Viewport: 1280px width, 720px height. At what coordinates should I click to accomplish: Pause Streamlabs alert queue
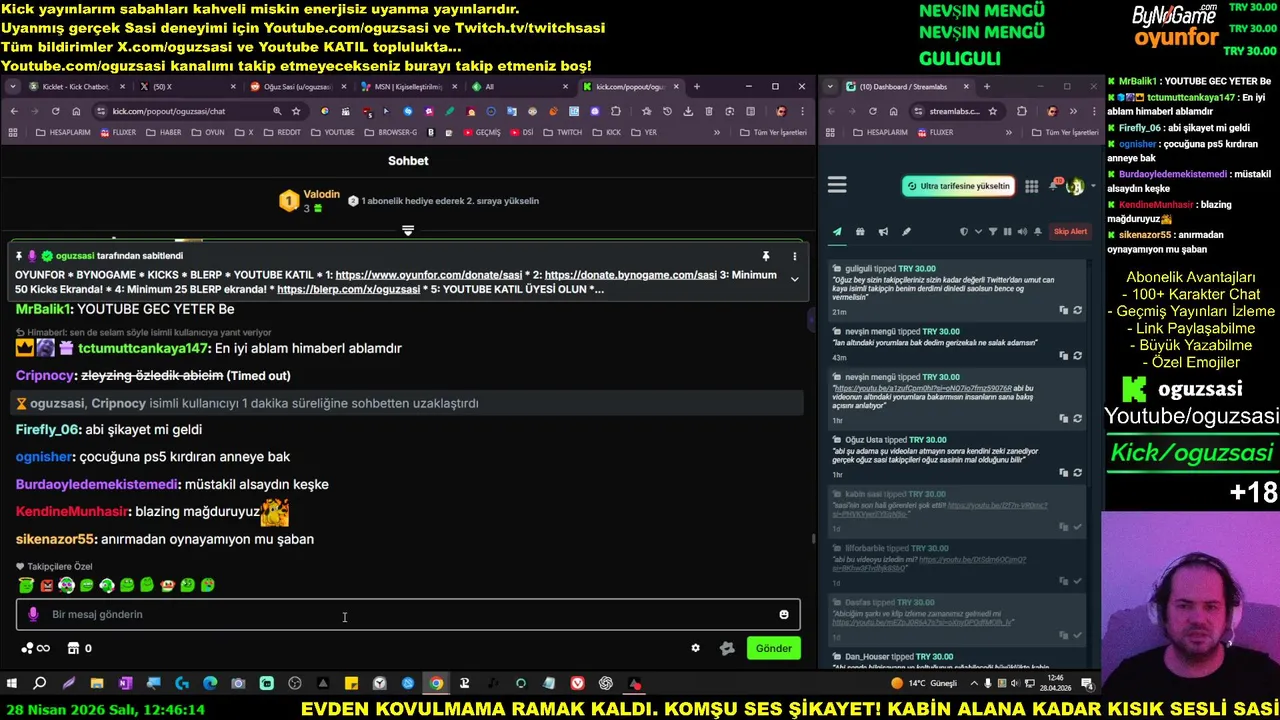(1007, 232)
